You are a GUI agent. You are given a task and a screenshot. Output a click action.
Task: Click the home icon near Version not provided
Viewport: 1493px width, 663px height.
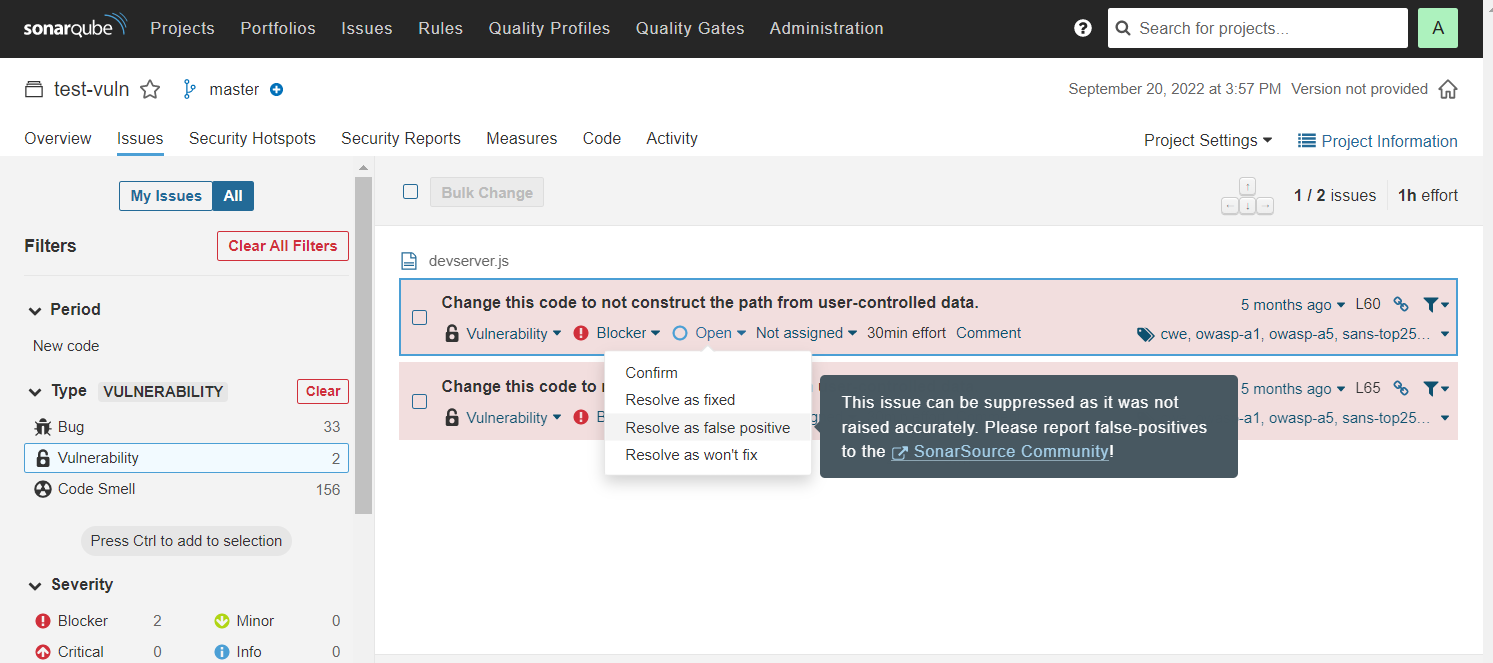(x=1448, y=89)
